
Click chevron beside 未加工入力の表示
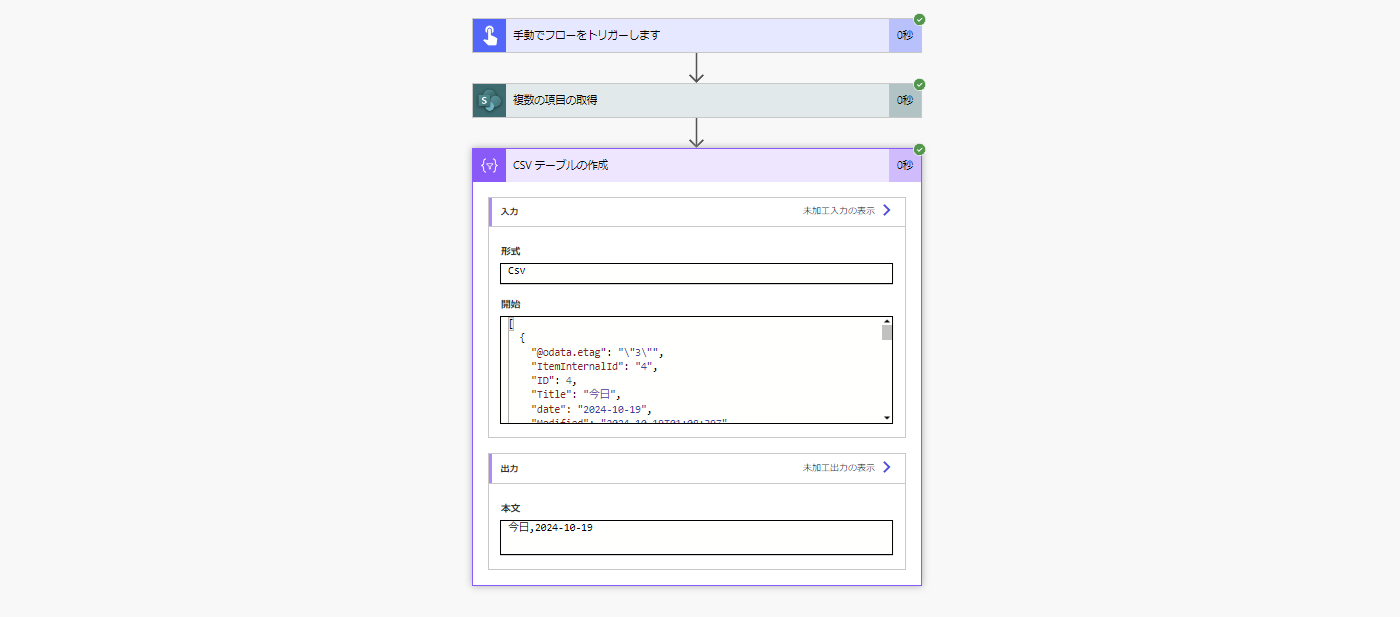point(884,211)
